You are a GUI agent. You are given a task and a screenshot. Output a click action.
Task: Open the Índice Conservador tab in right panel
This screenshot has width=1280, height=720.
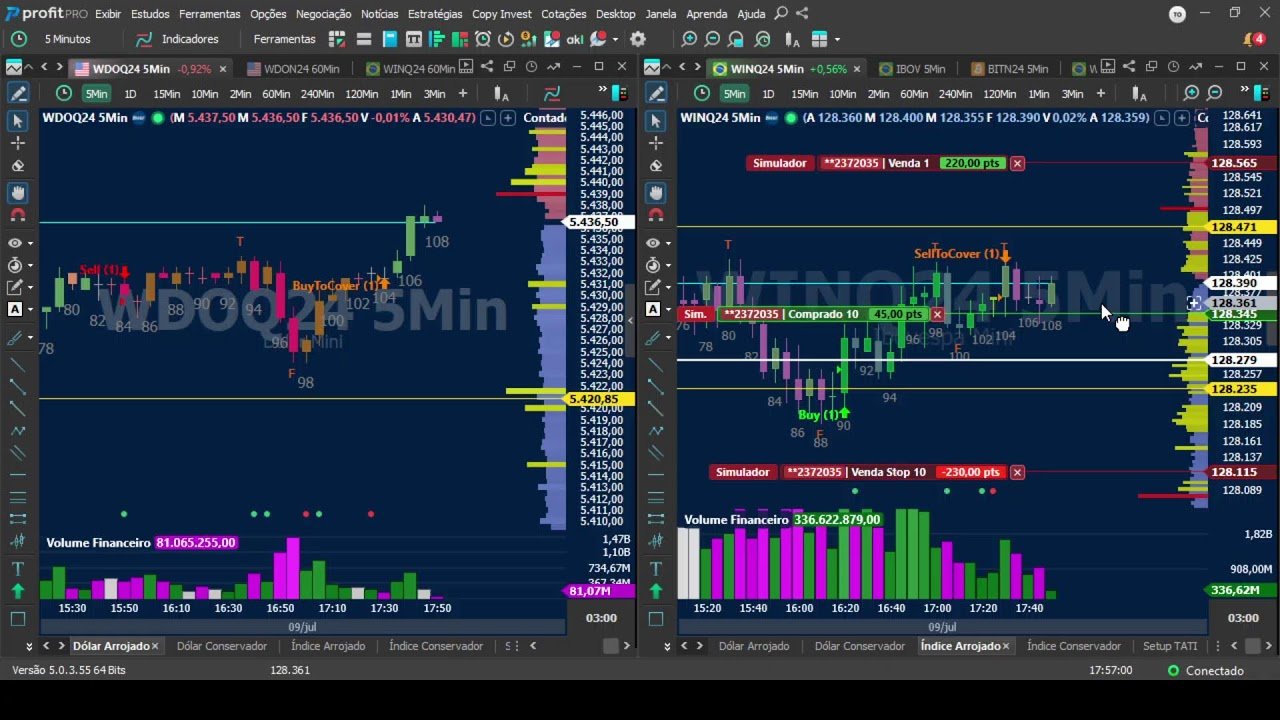click(1073, 646)
